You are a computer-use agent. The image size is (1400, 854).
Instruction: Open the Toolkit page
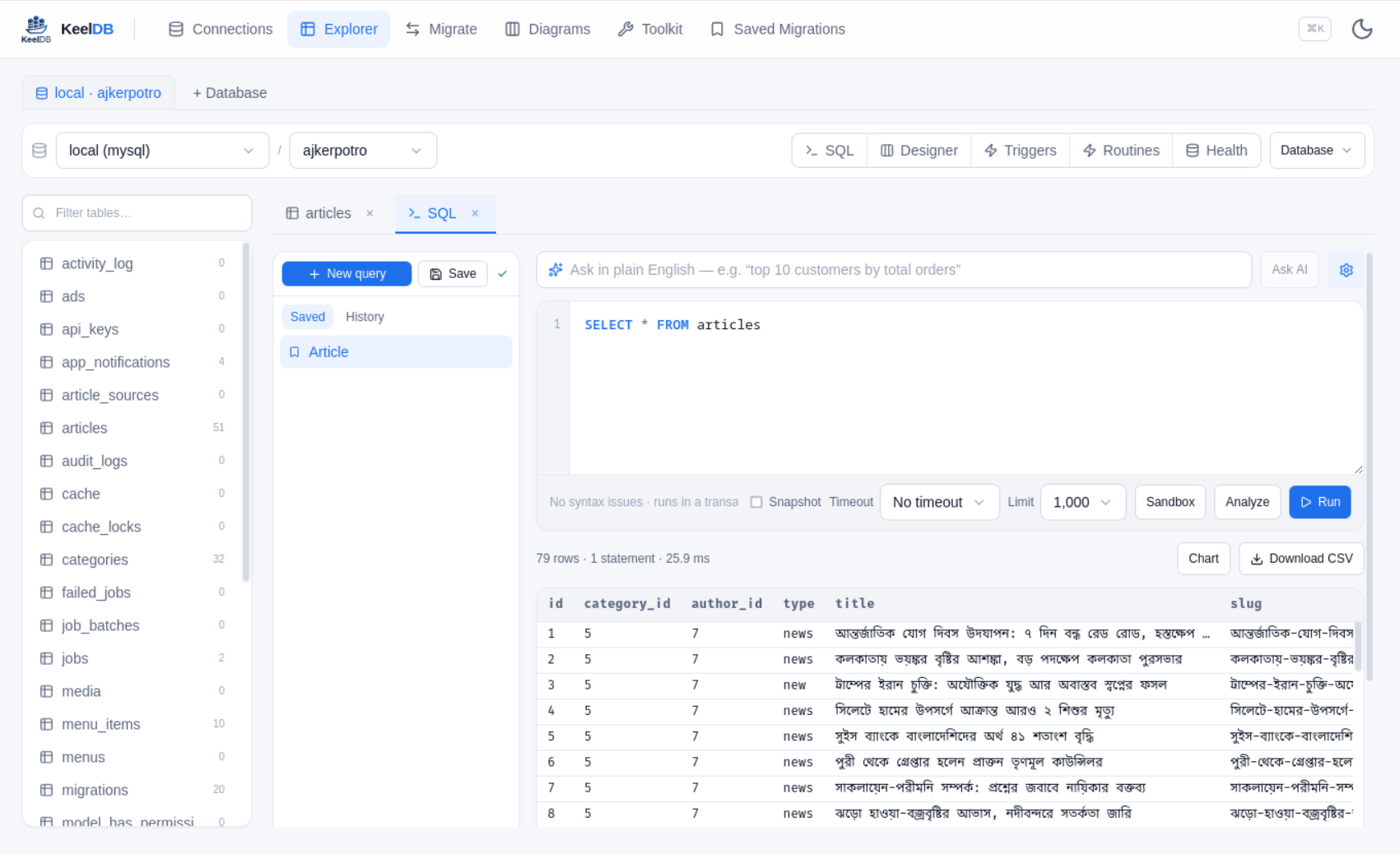[x=650, y=29]
